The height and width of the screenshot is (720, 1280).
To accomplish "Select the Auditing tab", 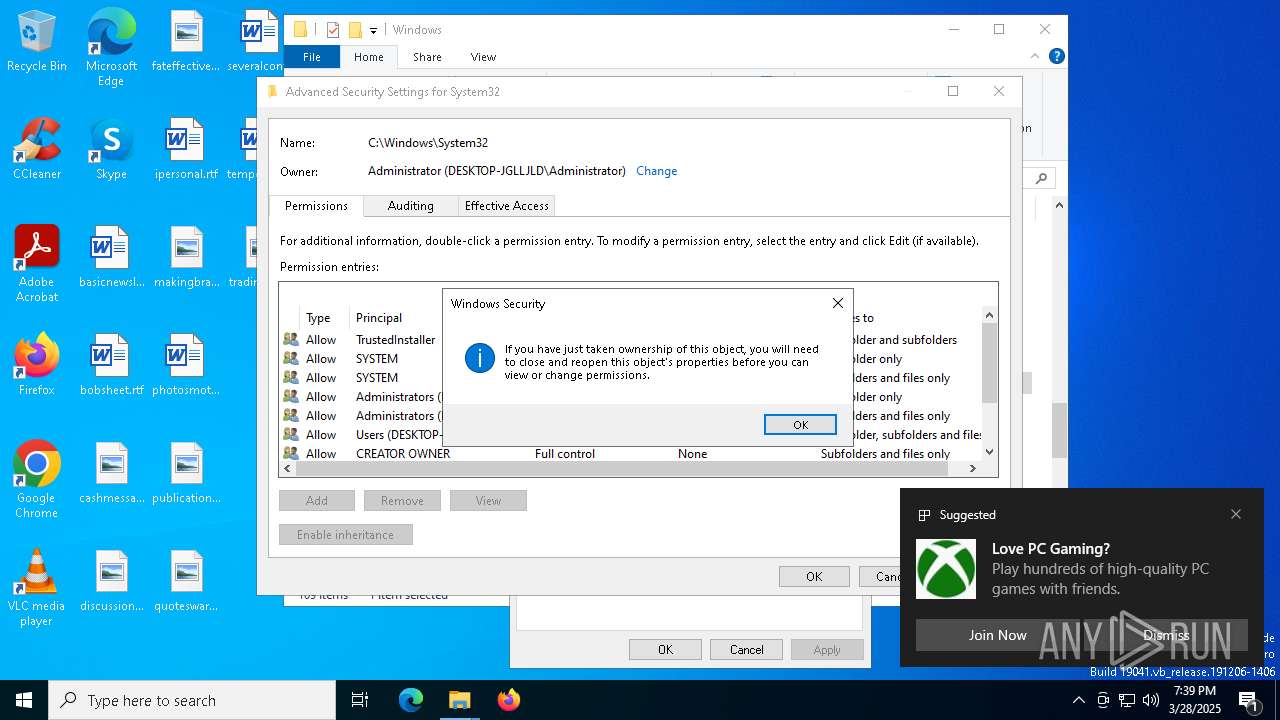I will (x=410, y=205).
